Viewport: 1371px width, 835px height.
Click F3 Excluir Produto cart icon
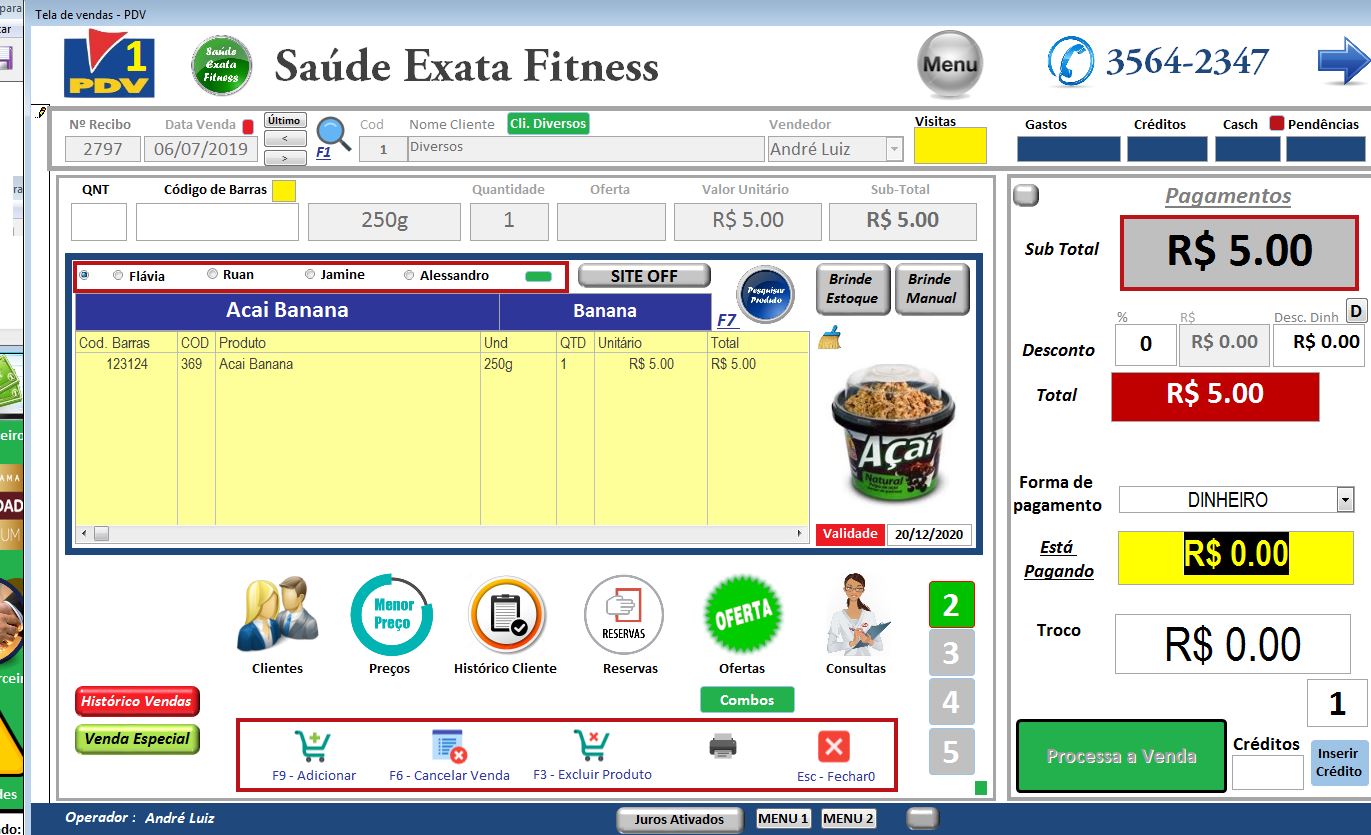pyautogui.click(x=591, y=746)
